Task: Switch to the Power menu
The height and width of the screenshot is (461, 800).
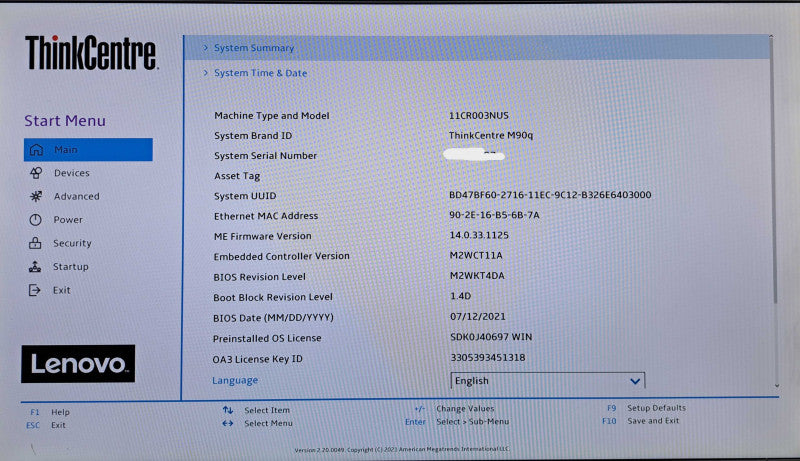Action: (68, 220)
